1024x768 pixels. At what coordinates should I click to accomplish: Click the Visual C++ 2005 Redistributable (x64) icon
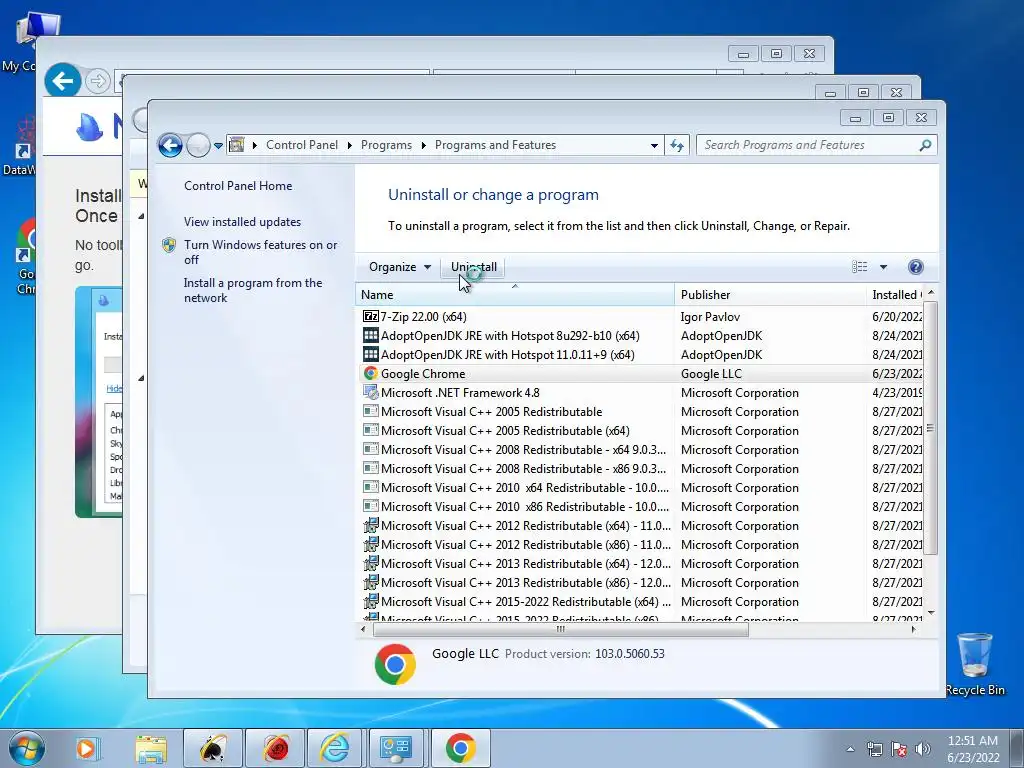coord(370,430)
